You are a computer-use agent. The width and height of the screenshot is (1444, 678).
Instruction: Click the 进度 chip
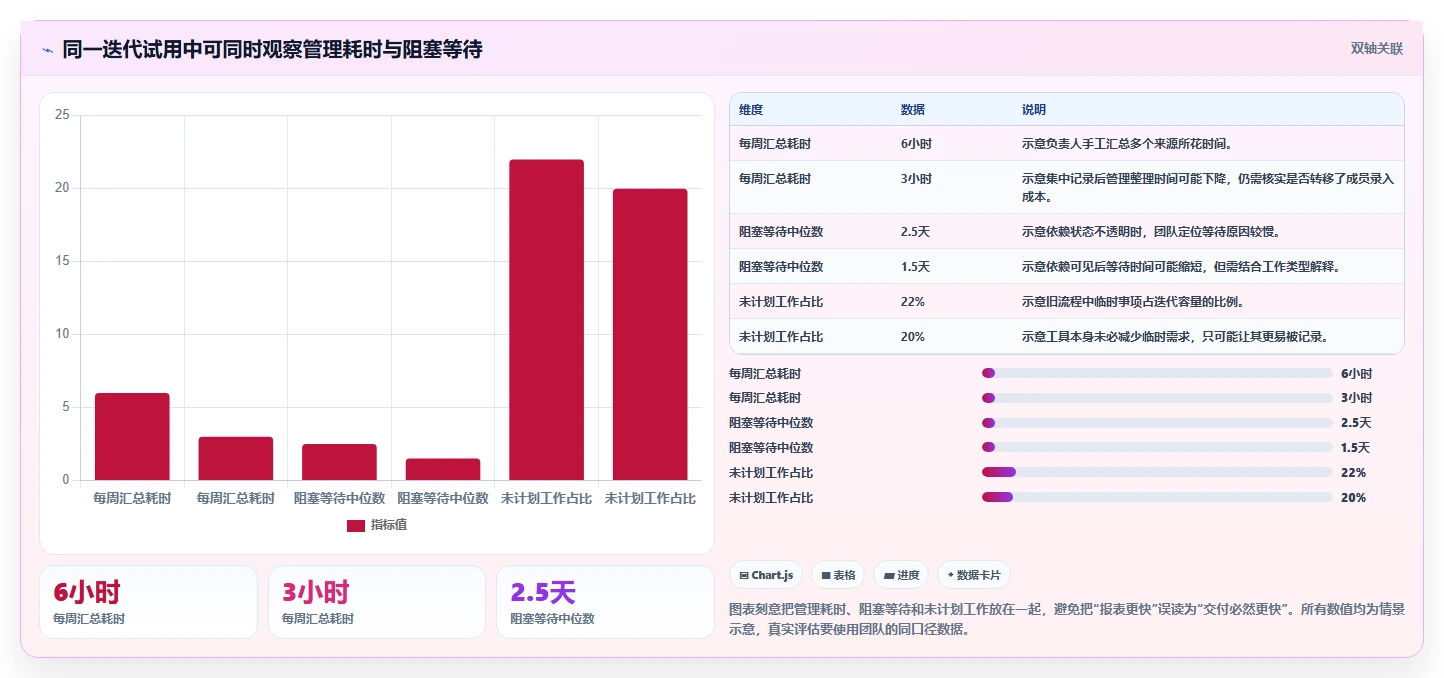[901, 575]
